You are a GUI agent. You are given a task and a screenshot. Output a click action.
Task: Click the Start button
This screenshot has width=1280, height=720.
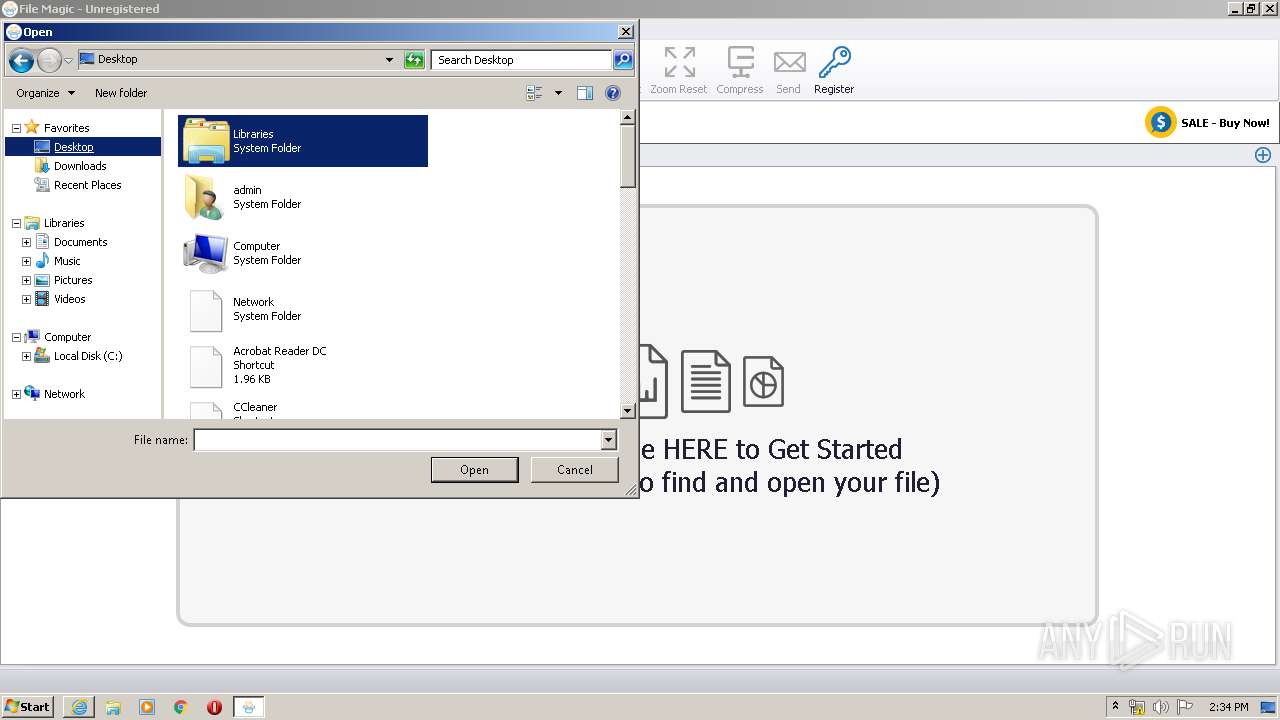coord(27,706)
